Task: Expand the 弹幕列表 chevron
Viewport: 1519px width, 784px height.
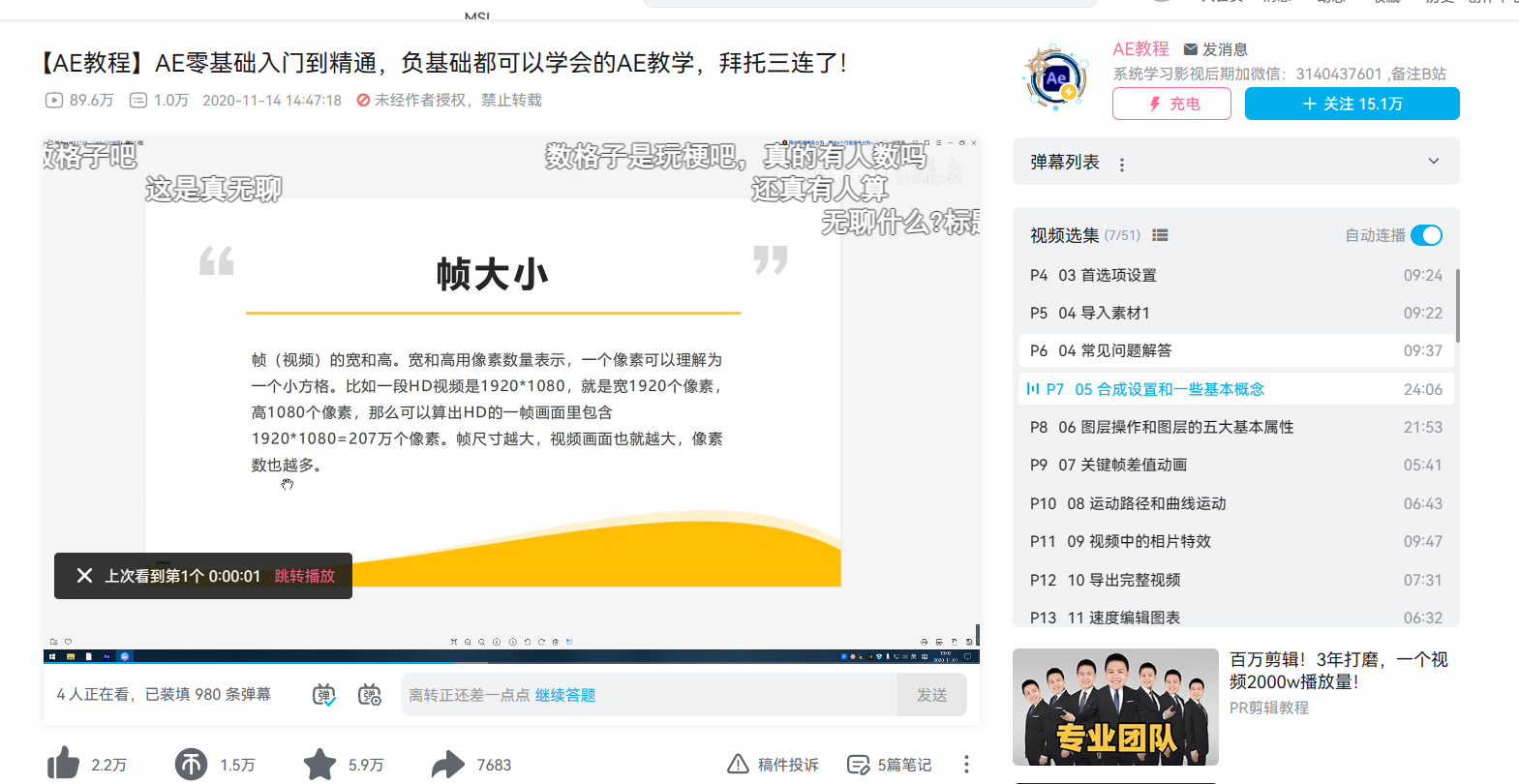Action: [x=1433, y=162]
